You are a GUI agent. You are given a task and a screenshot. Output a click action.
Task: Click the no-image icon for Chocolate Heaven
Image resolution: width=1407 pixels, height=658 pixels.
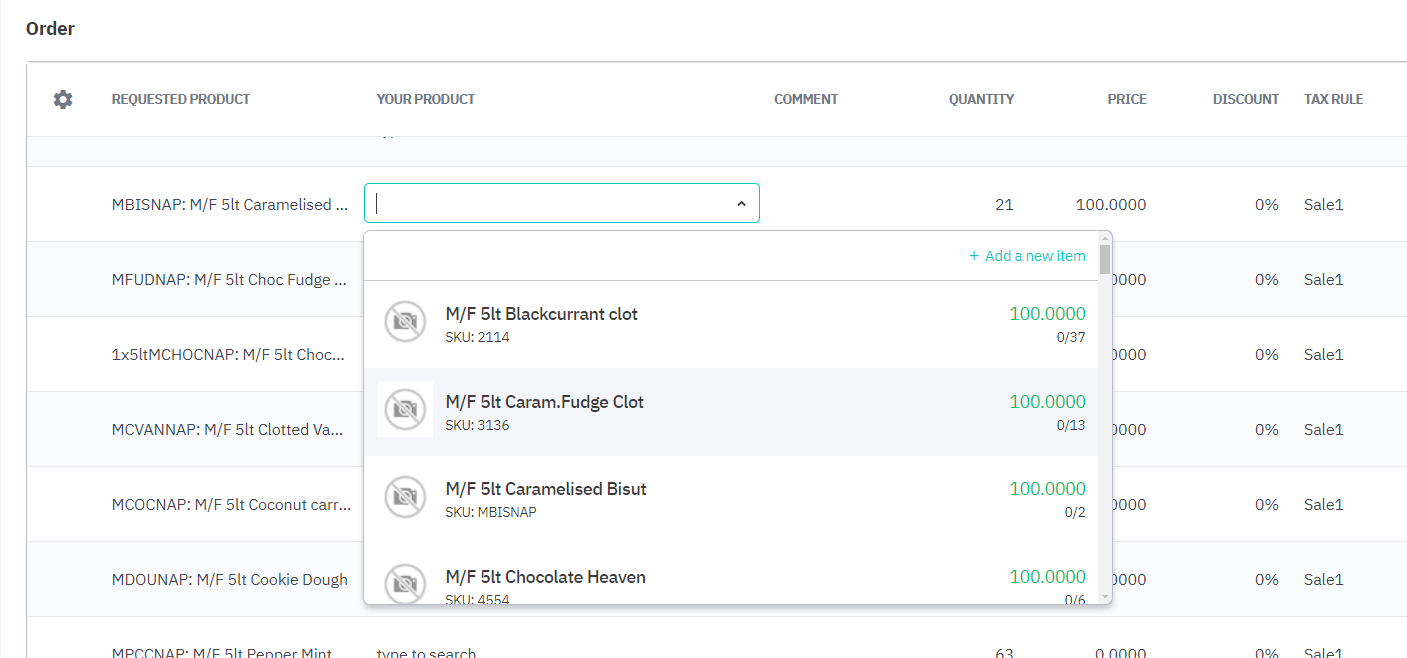pyautogui.click(x=405, y=583)
